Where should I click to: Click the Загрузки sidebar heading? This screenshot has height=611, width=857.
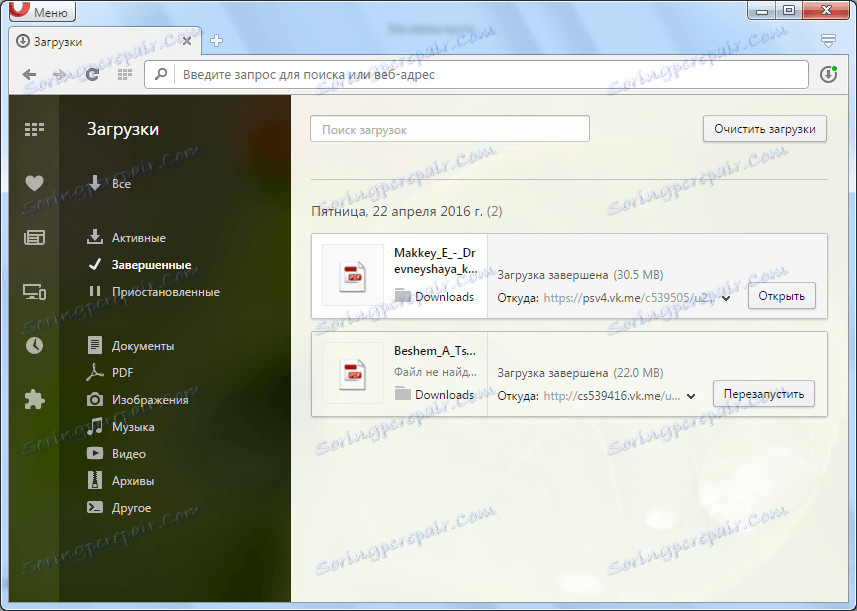click(123, 129)
